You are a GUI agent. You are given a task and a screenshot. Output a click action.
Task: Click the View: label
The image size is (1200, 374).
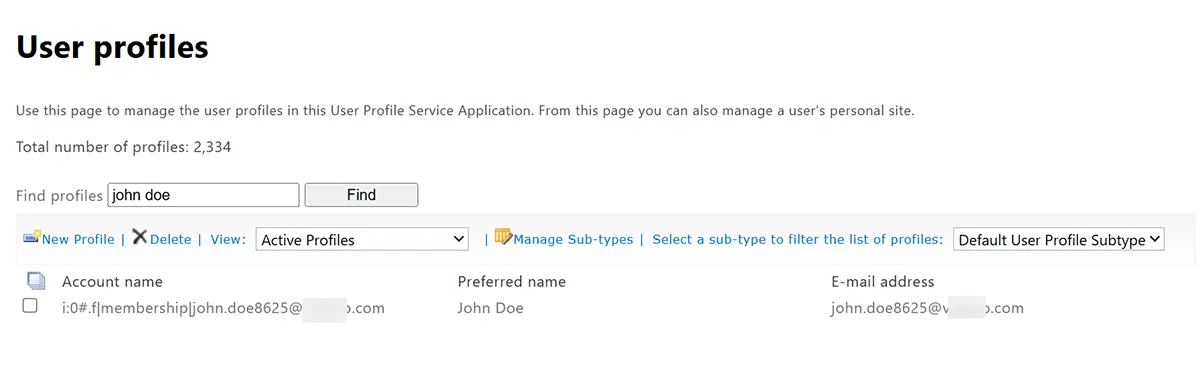tap(228, 240)
